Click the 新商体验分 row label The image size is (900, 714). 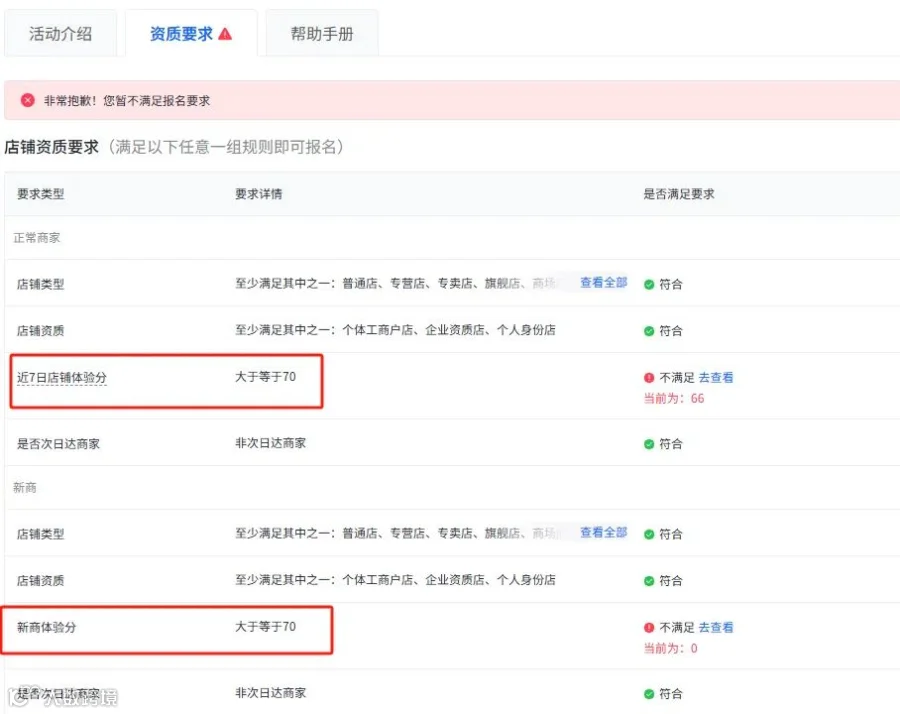tap(46, 627)
